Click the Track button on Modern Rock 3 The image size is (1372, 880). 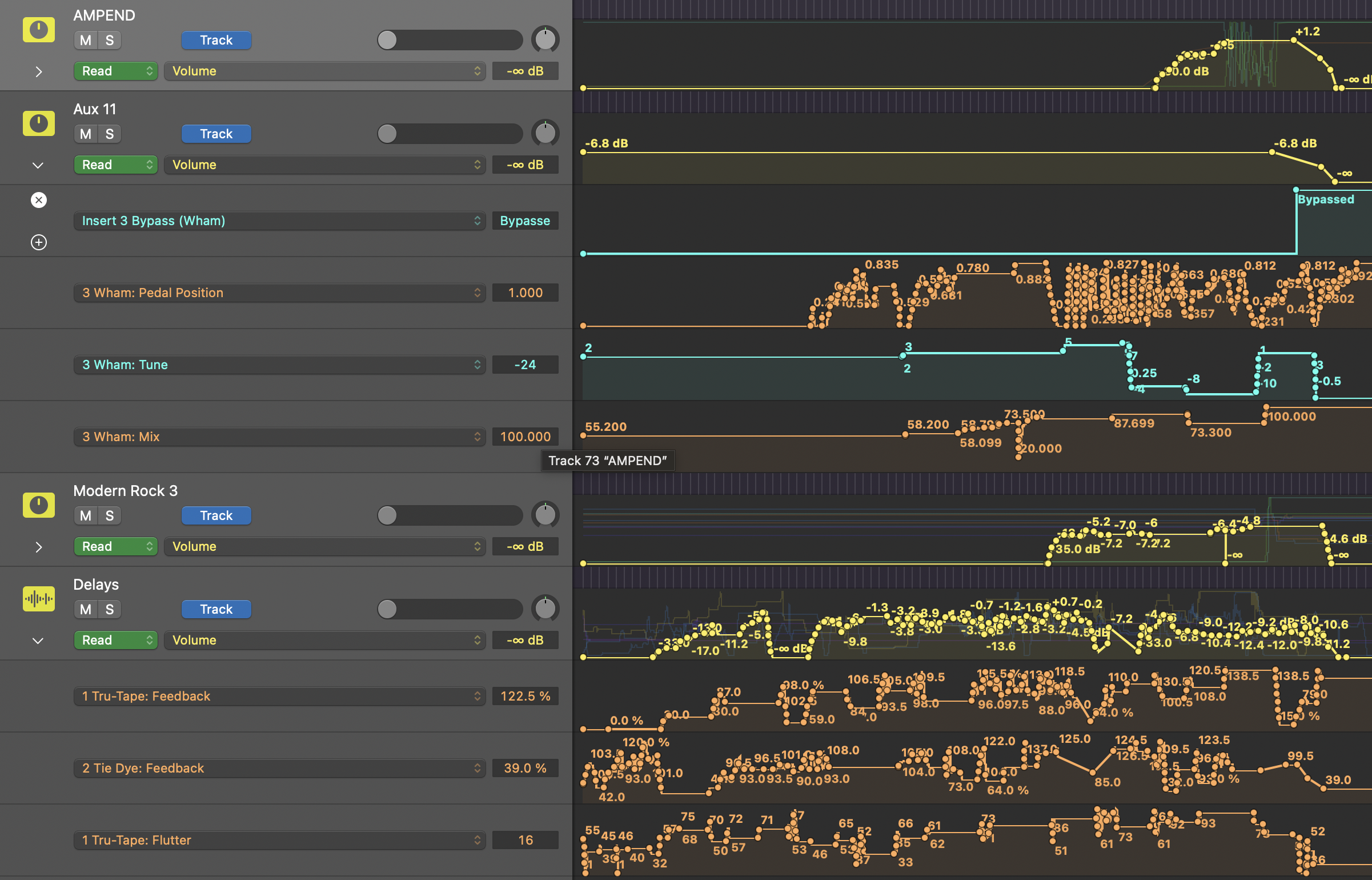(216, 515)
